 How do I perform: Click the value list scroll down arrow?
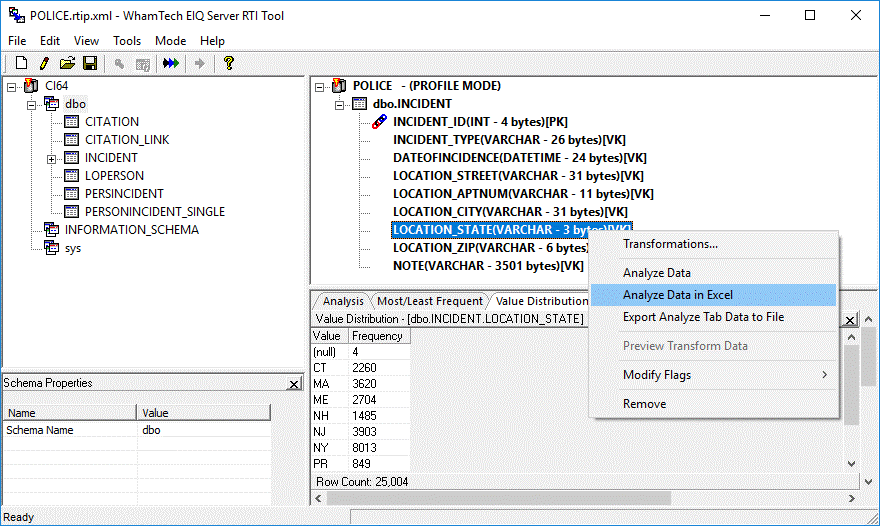(x=851, y=464)
